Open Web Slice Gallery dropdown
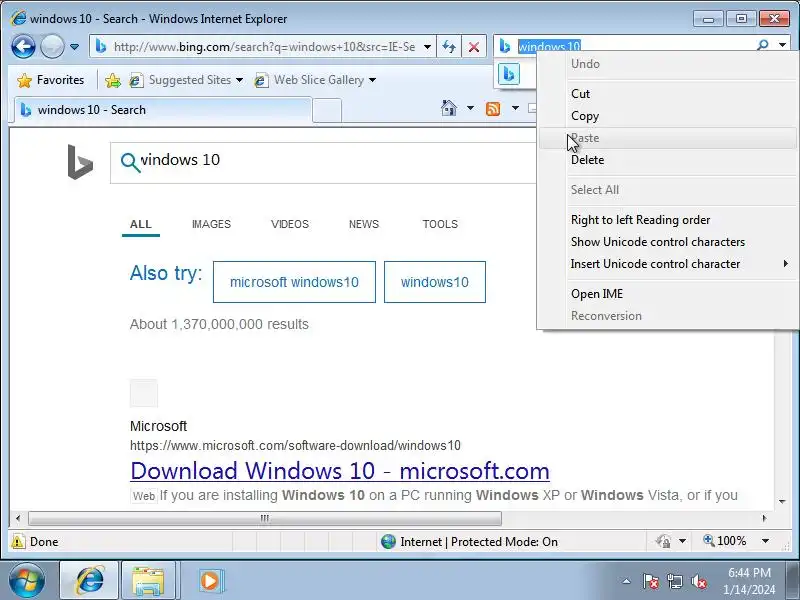The height and width of the screenshot is (600, 800). tap(315, 80)
